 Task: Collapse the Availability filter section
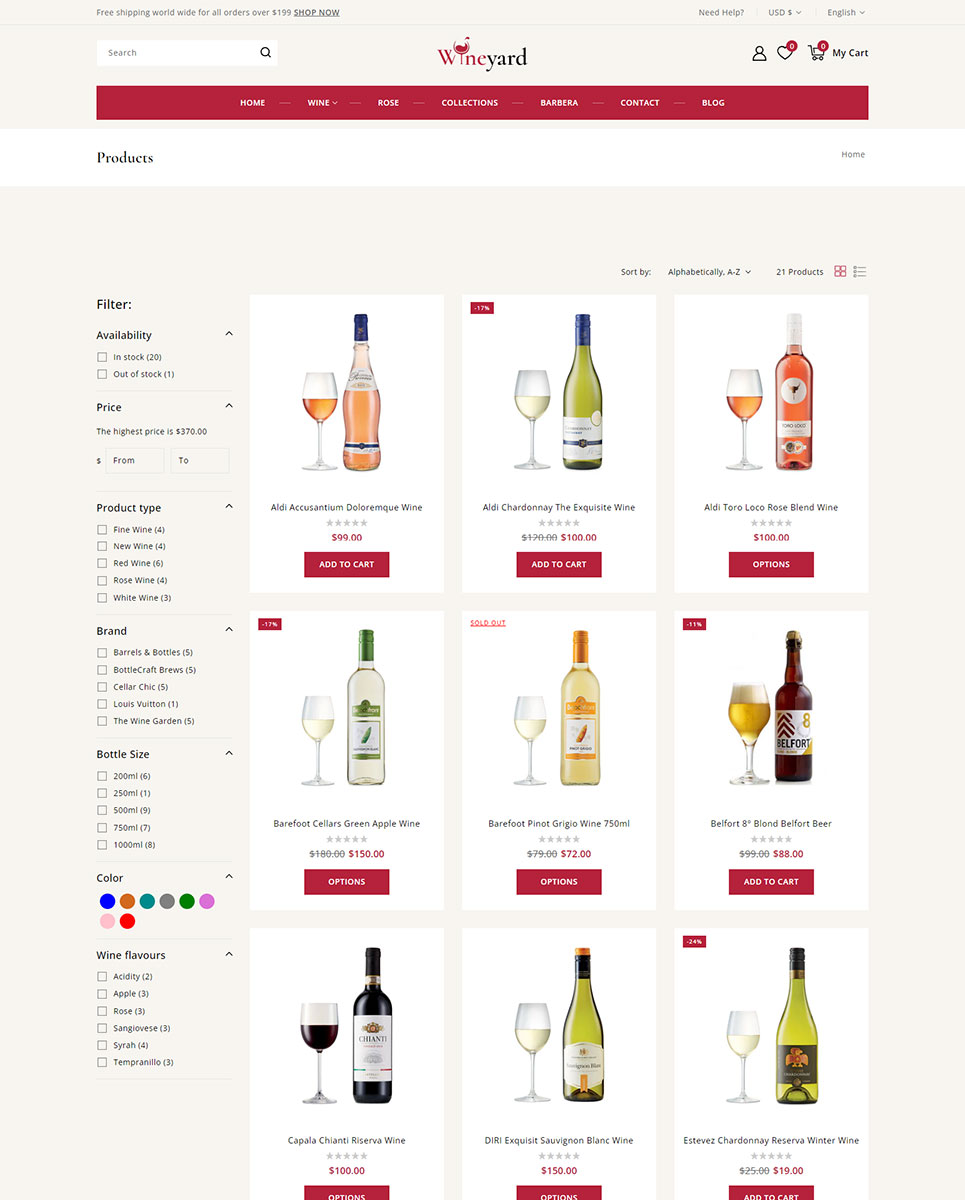tap(229, 334)
